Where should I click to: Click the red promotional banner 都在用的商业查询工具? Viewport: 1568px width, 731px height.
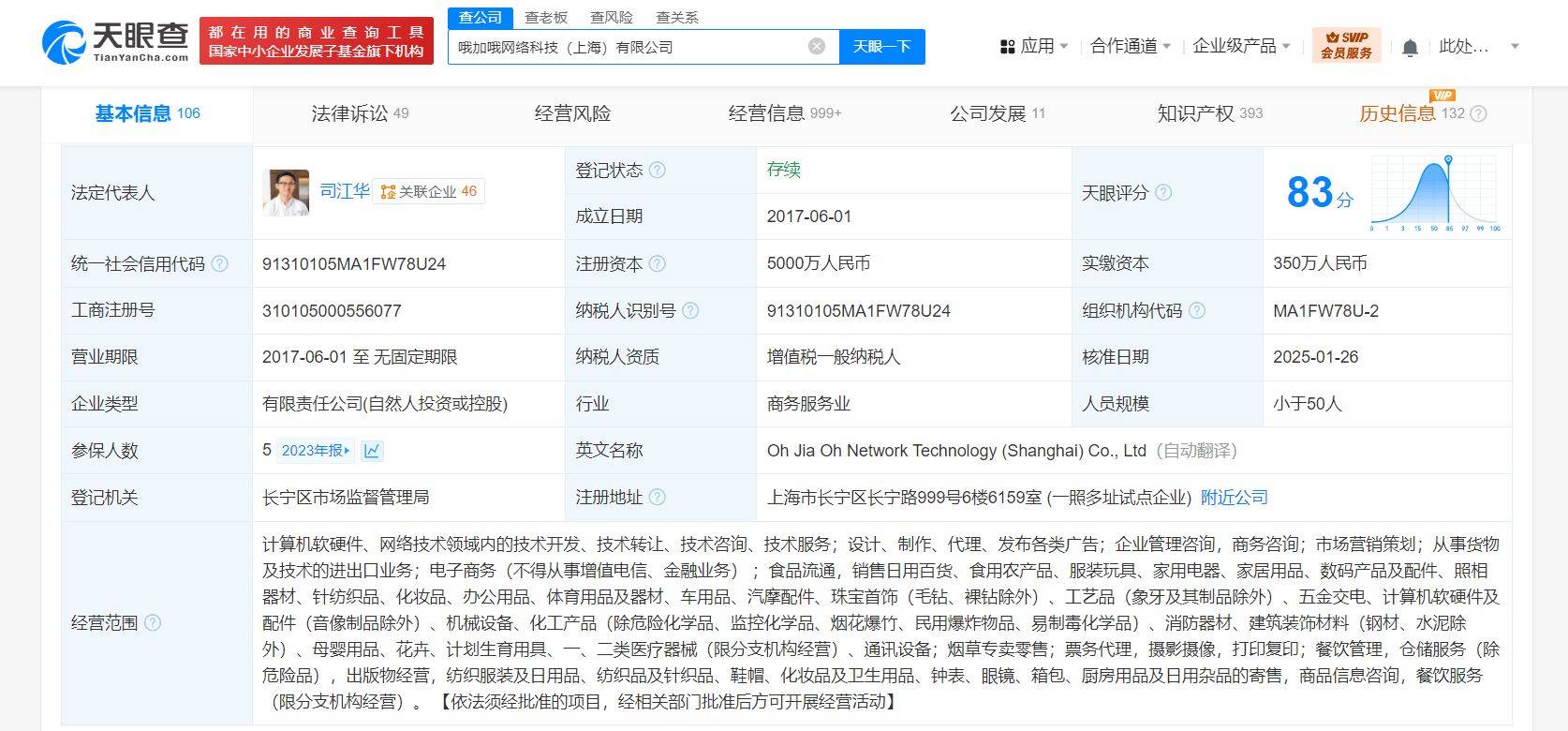(316, 40)
